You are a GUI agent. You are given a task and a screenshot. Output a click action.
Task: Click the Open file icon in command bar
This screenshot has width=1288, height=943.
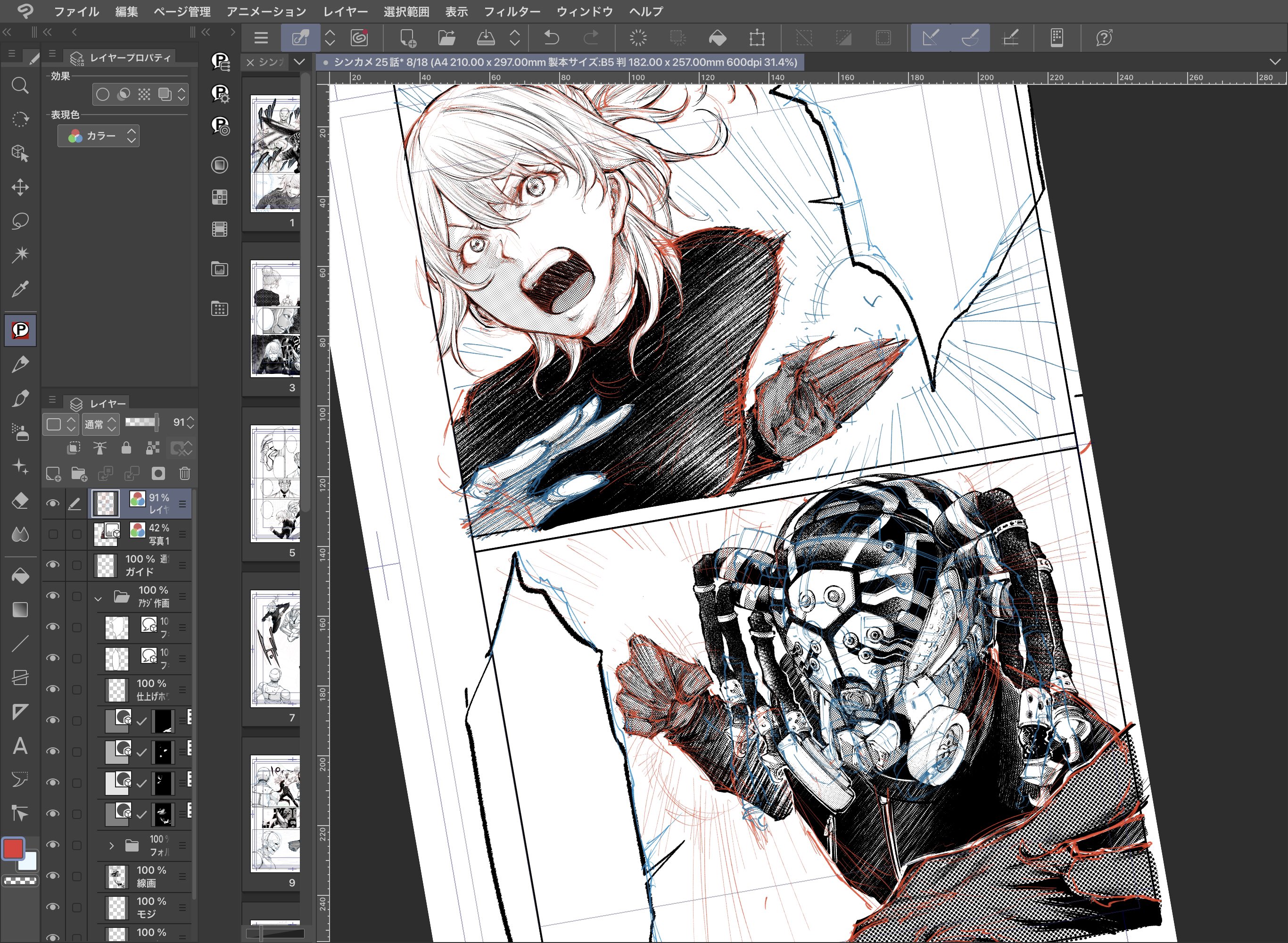[446, 38]
